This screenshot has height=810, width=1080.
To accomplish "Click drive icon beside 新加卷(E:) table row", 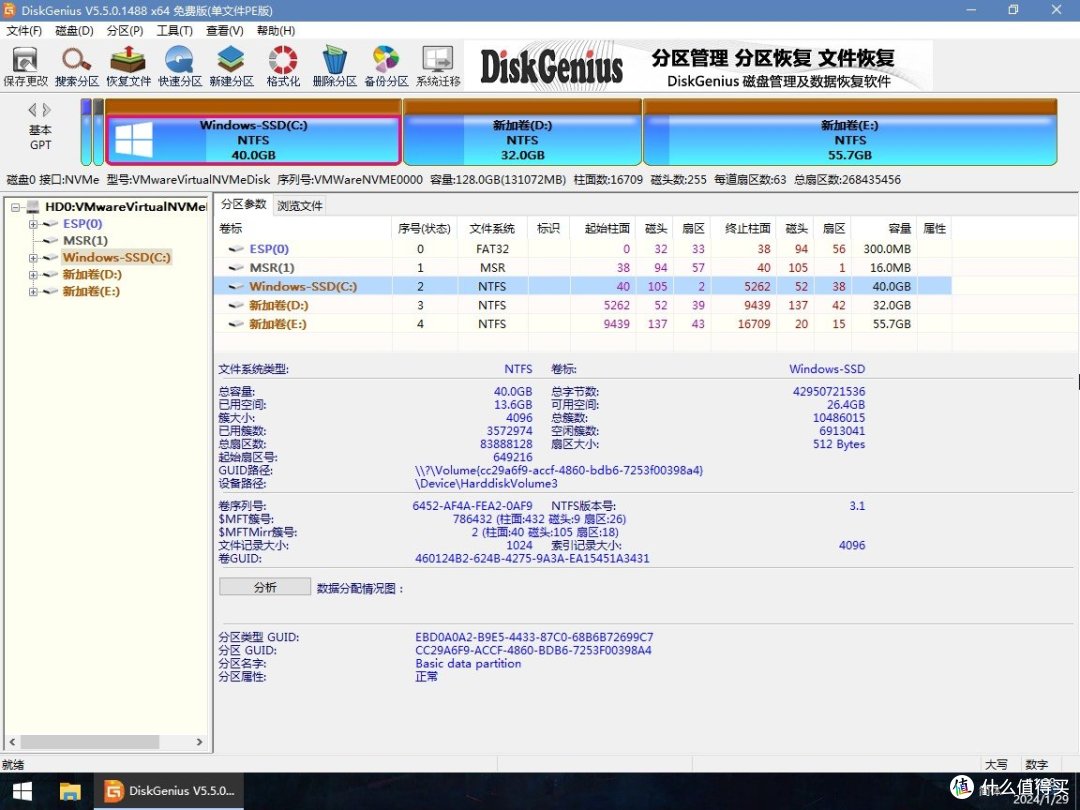I will (x=236, y=323).
